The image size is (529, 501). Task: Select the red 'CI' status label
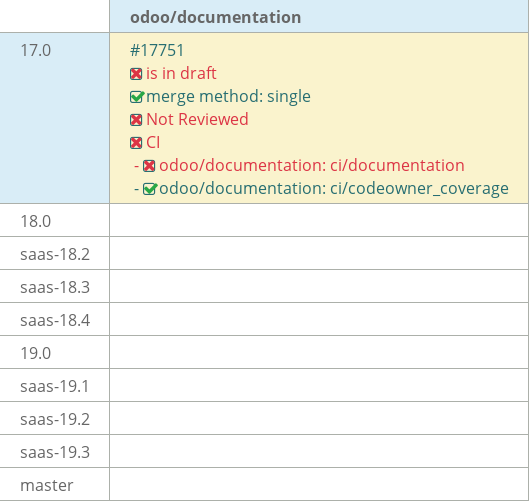[153, 142]
